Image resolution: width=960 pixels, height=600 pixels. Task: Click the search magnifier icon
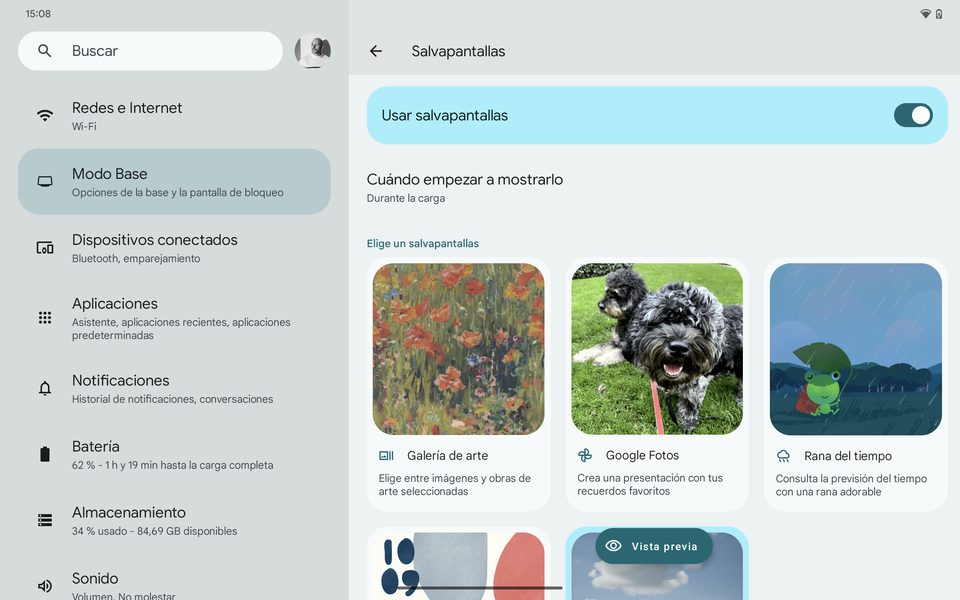tap(45, 51)
